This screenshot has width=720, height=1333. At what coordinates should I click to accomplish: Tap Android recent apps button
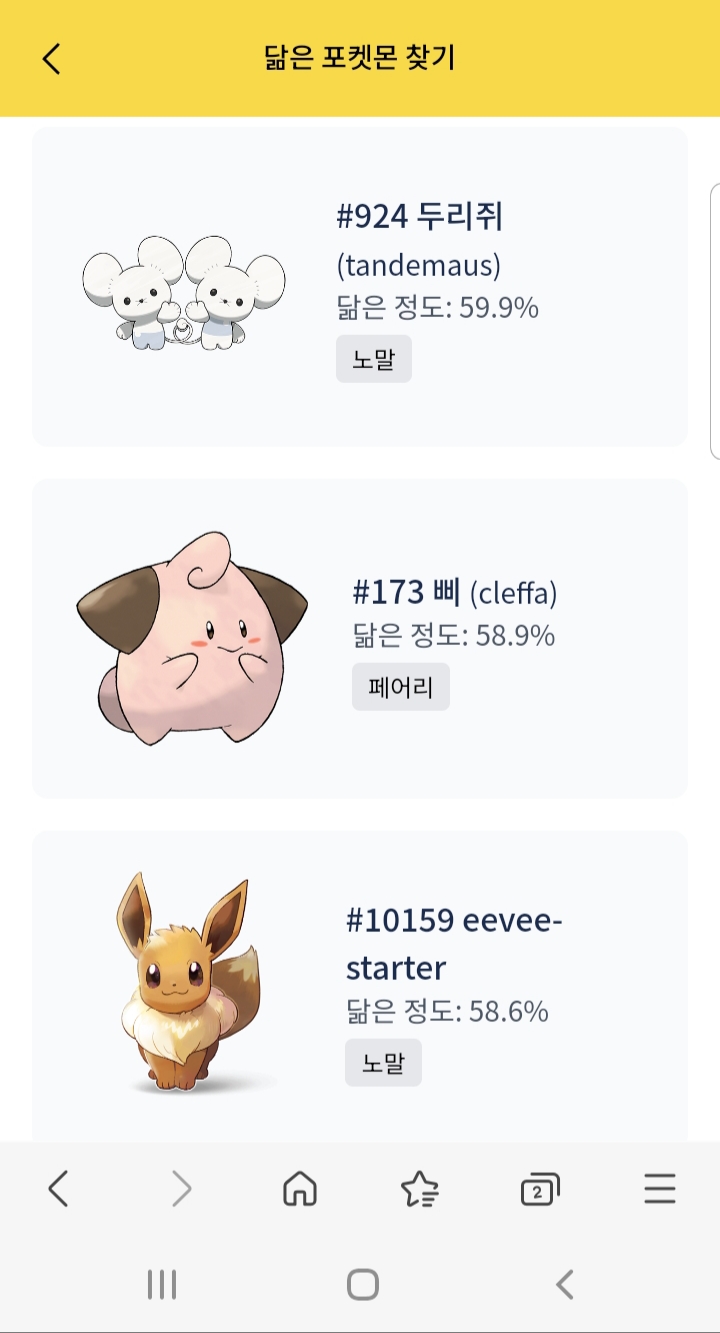162,1284
